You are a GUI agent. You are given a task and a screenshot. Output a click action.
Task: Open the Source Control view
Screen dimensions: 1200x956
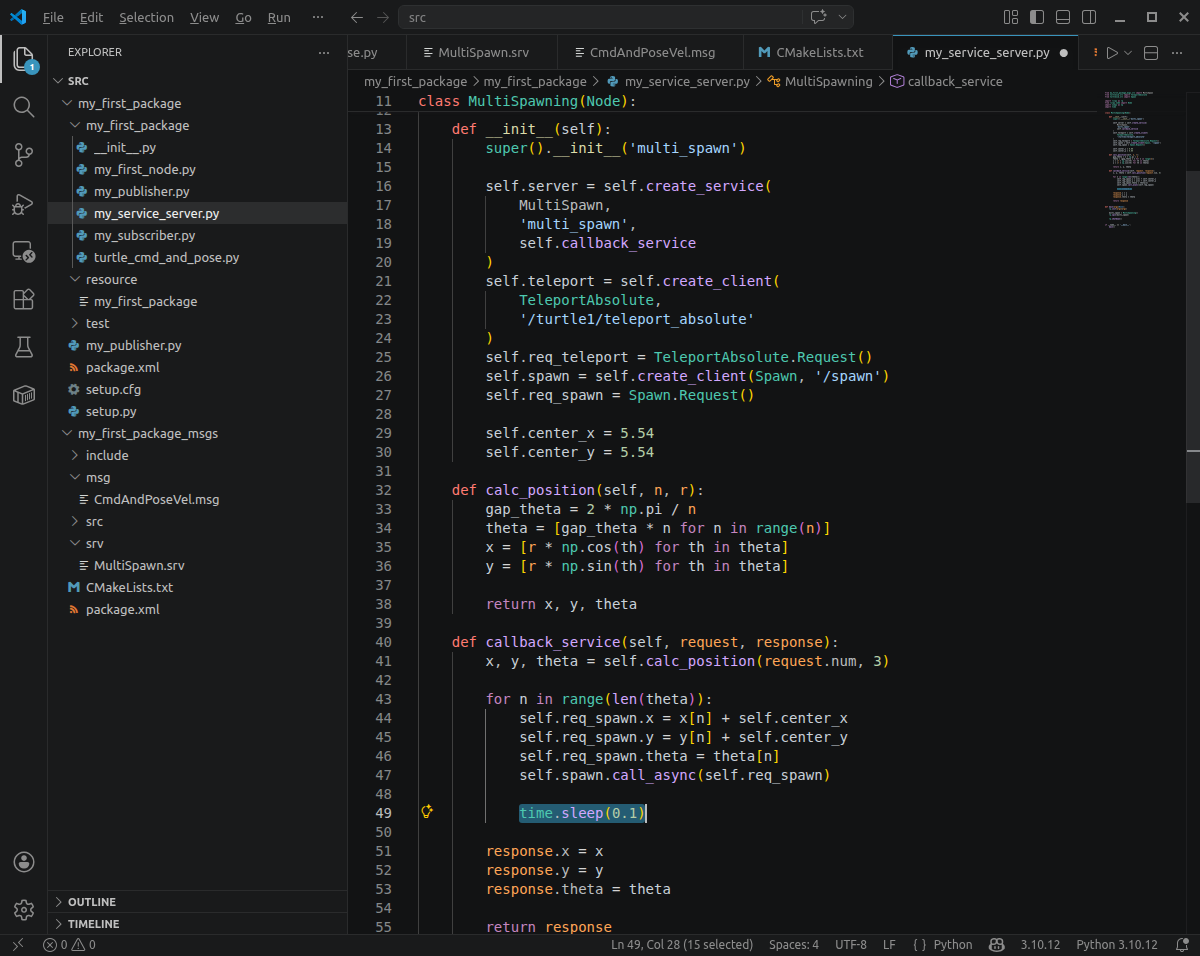coord(24,155)
